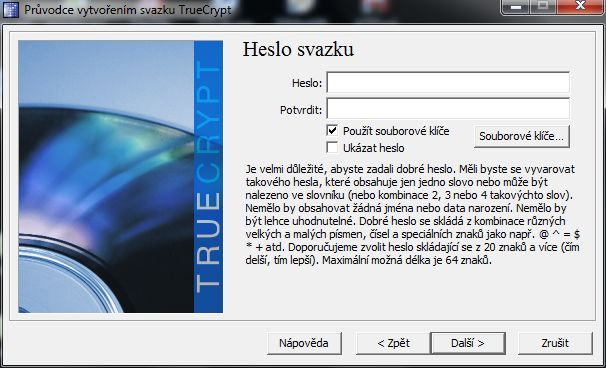The width and height of the screenshot is (606, 368).
Task: Proceed with the Další > button
Action: click(x=468, y=343)
